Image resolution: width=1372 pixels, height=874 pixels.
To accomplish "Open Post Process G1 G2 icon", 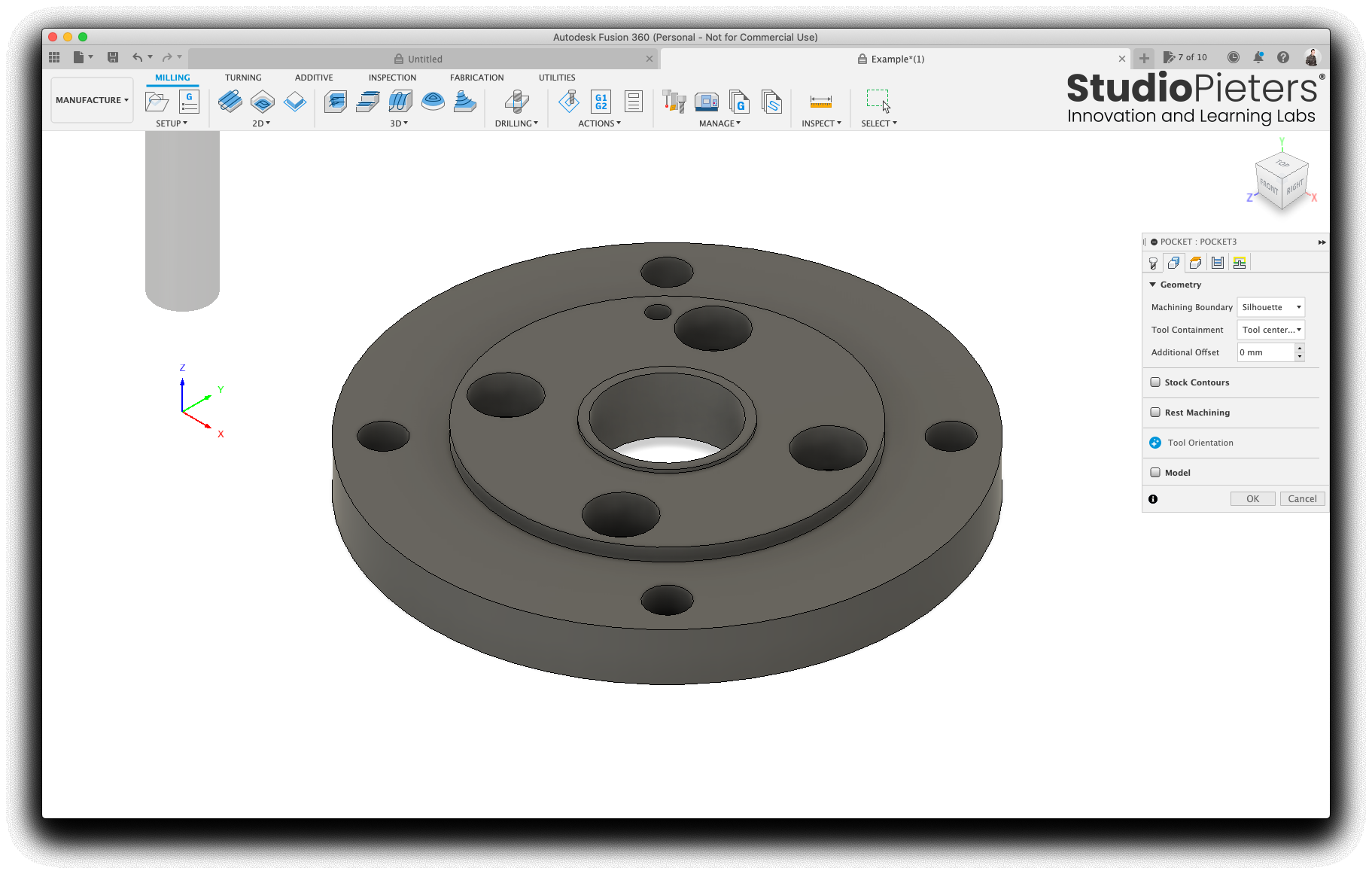I will coord(601,101).
